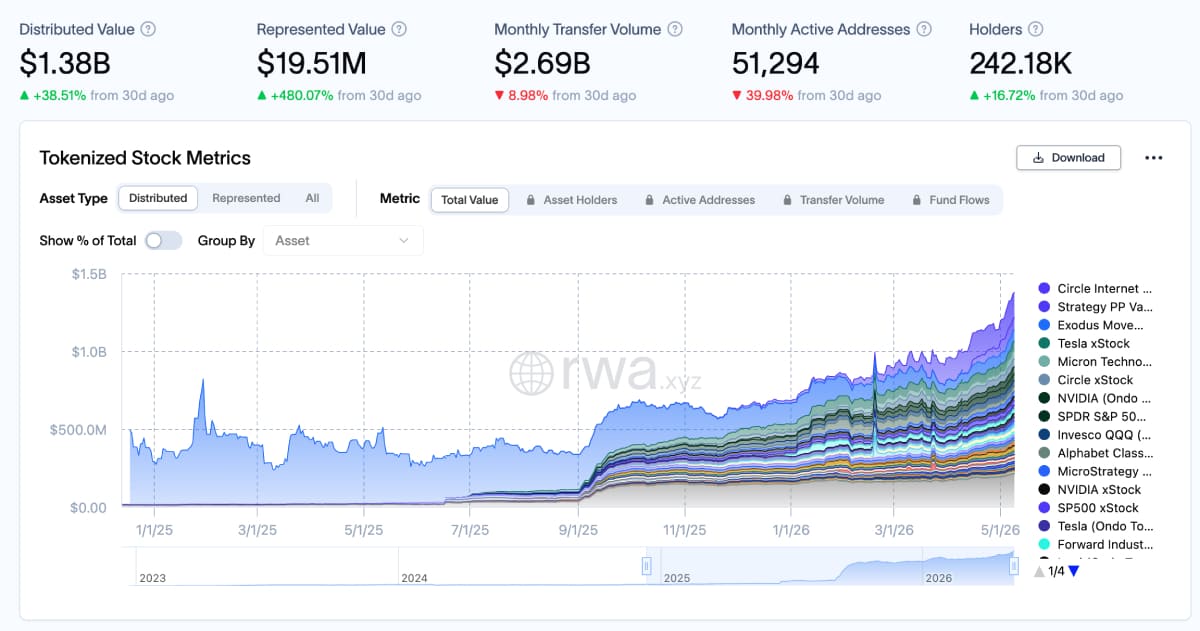Click the Tokenized Stock Metrics heading
The width and height of the screenshot is (1200, 631).
[x=145, y=158]
